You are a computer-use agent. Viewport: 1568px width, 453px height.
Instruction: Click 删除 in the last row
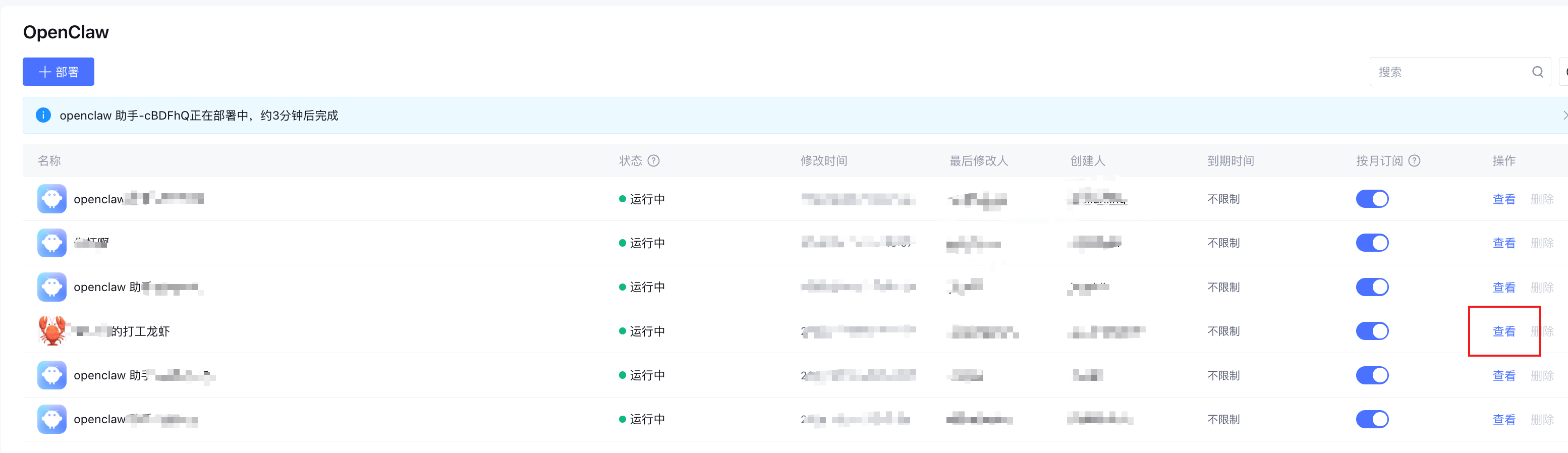pos(1542,420)
